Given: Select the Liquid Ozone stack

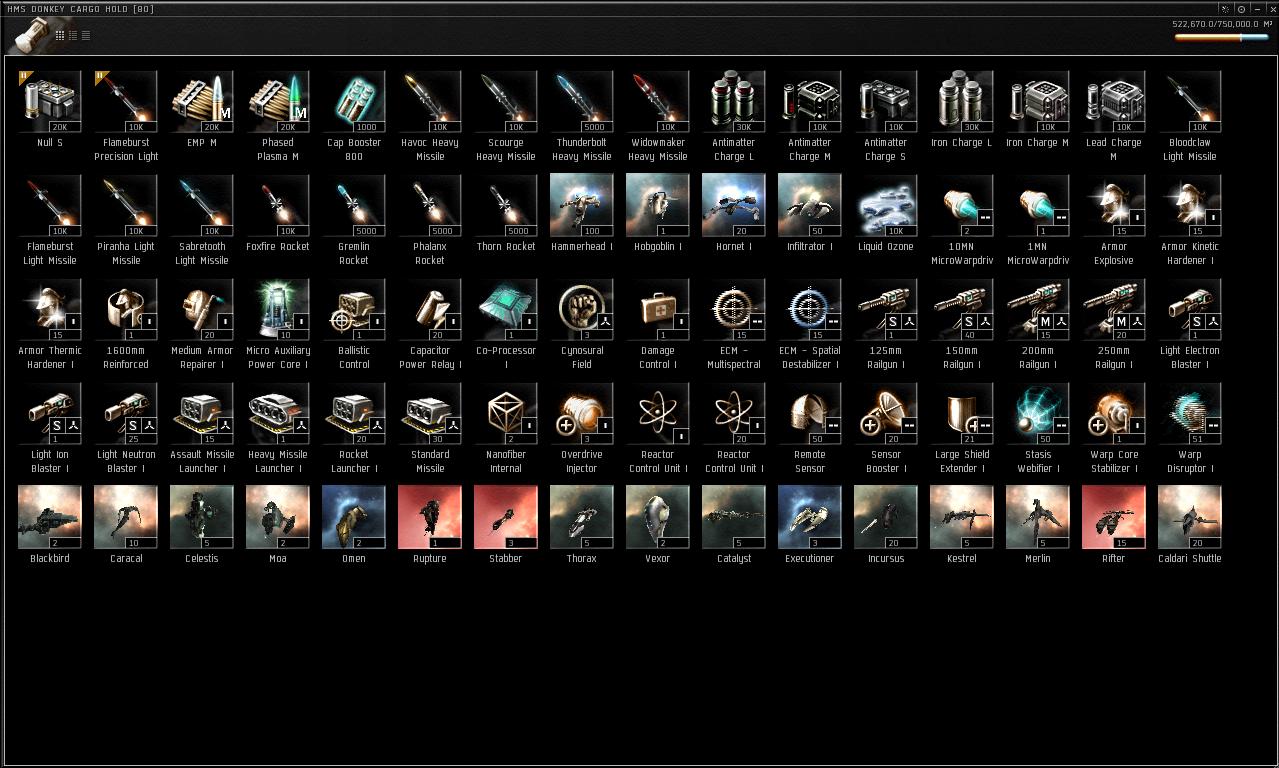Looking at the screenshot, I should (886, 205).
